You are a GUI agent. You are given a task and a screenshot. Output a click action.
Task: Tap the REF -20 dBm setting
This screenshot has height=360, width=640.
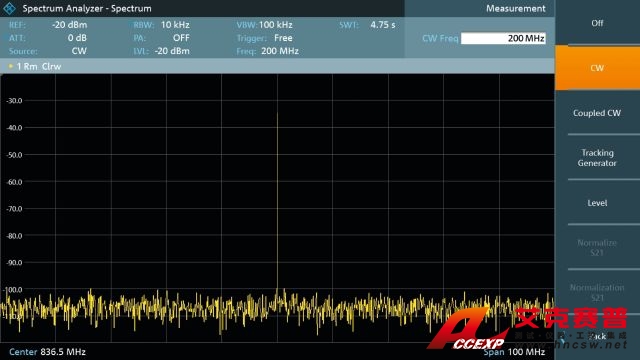click(48, 25)
